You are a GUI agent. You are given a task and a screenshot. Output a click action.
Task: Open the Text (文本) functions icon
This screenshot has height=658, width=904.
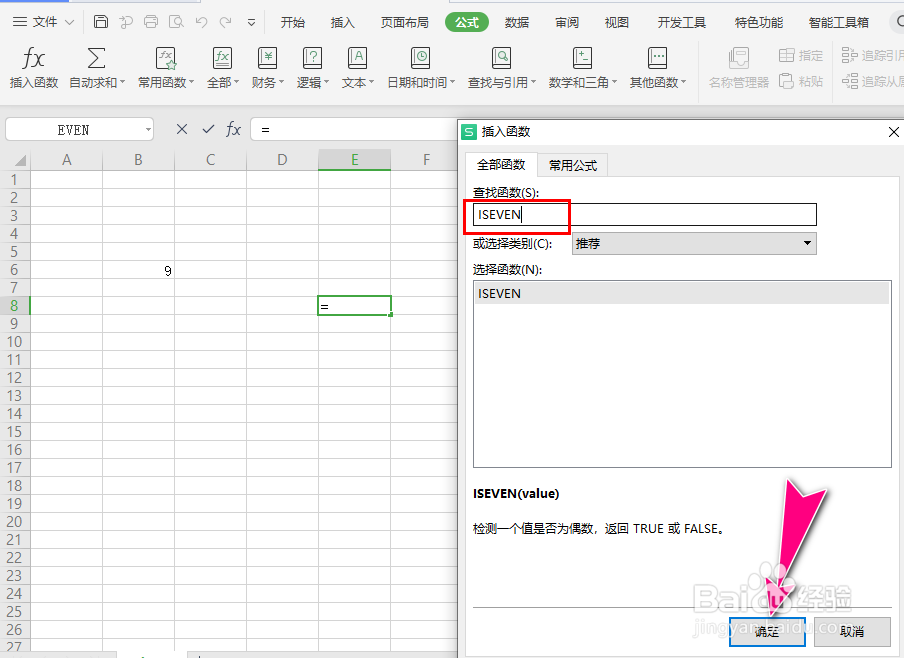pyautogui.click(x=357, y=59)
